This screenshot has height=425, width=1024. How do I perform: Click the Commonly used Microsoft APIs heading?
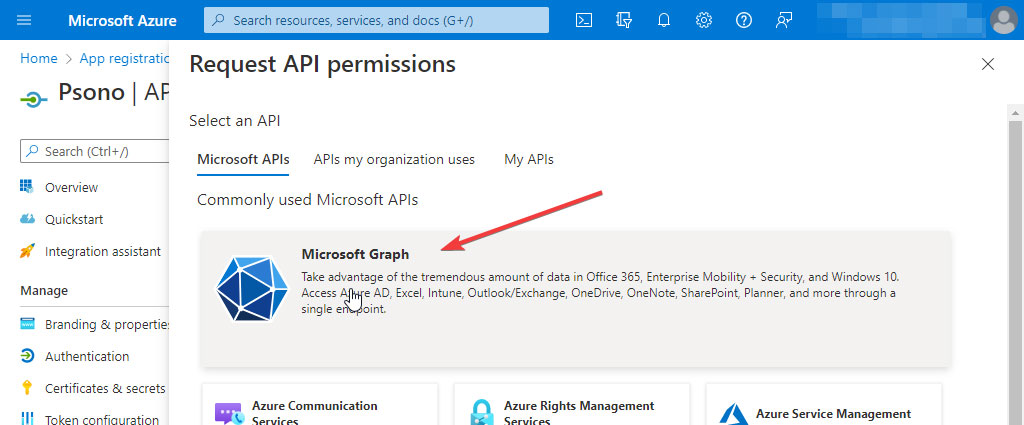(x=308, y=200)
